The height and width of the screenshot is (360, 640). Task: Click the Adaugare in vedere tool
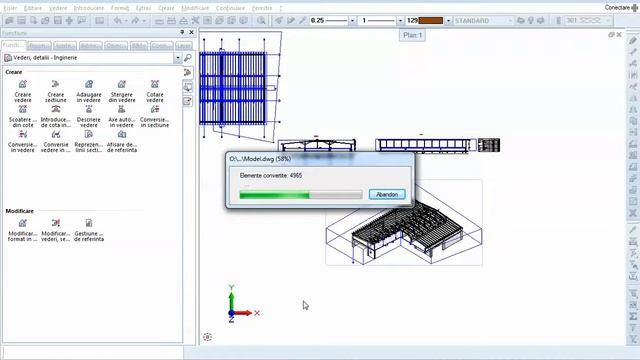point(89,91)
